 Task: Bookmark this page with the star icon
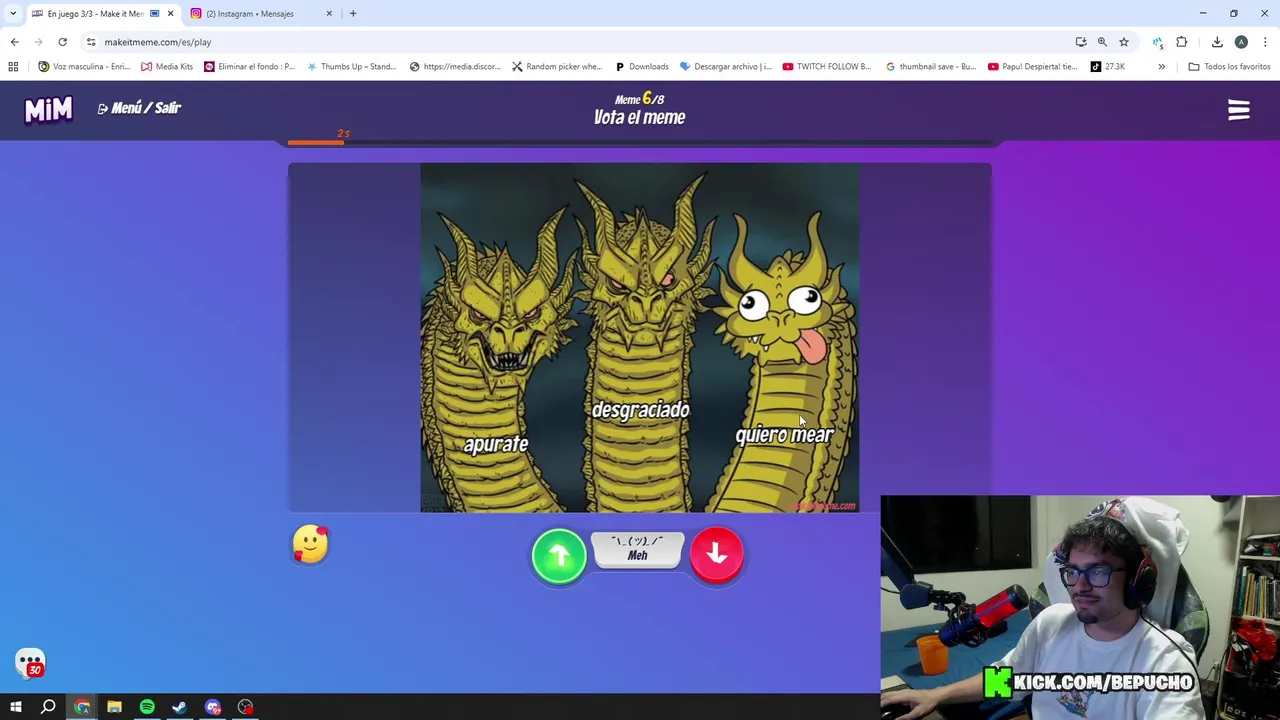click(1124, 42)
